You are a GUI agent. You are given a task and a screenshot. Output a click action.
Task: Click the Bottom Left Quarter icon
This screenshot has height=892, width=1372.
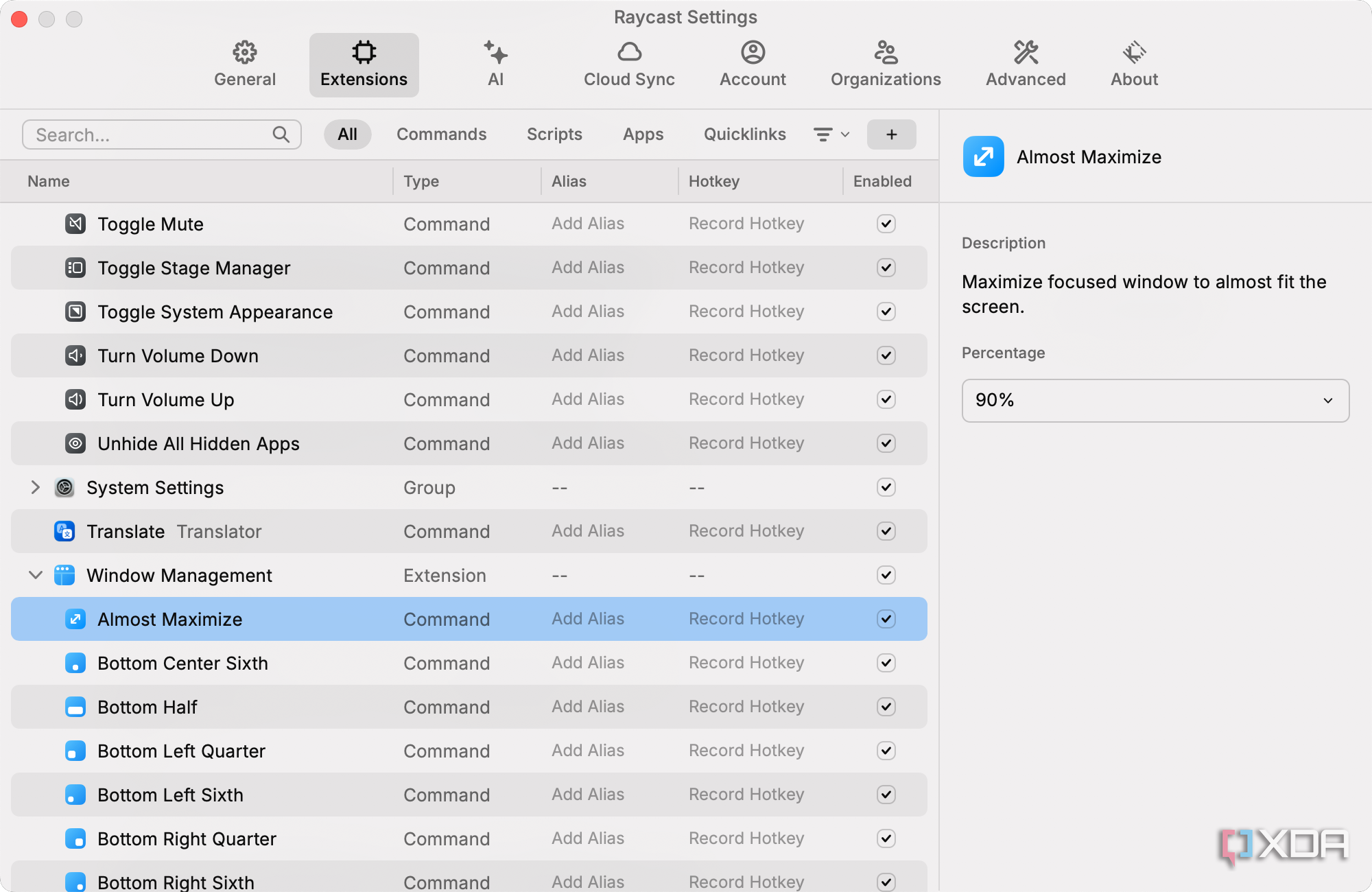point(75,751)
